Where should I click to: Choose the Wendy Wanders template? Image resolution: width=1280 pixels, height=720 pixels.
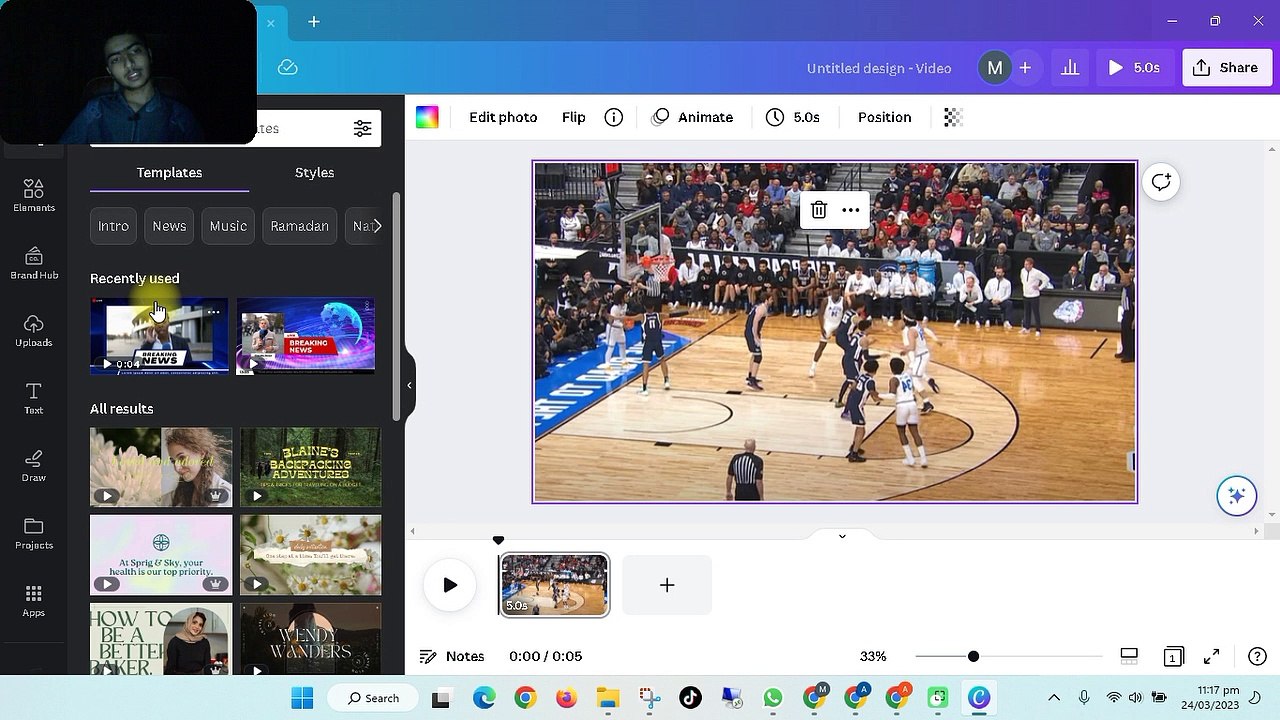[x=310, y=638]
